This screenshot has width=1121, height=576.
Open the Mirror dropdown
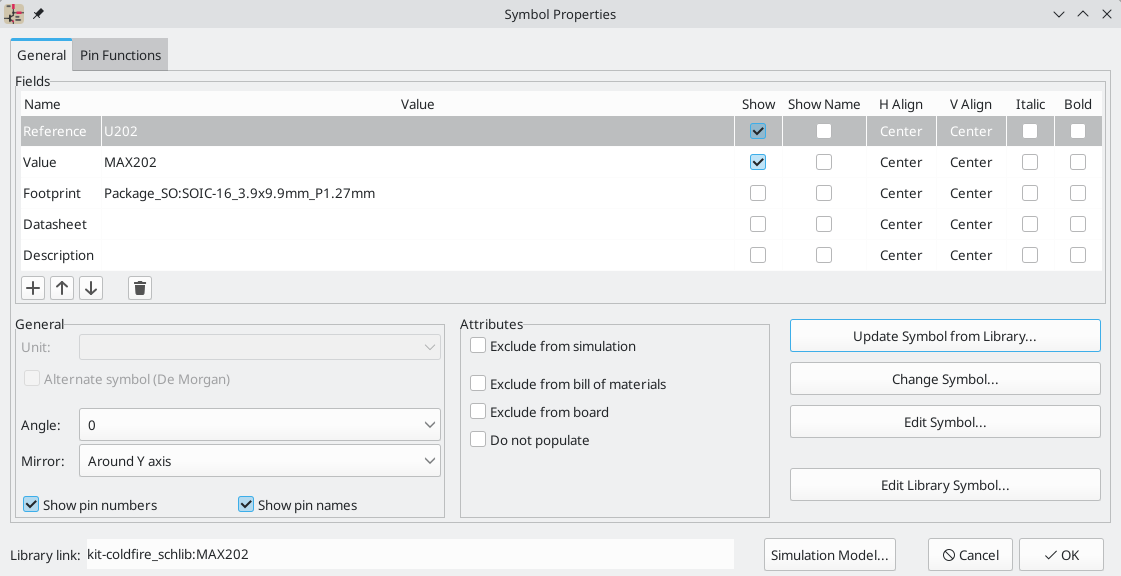tap(428, 460)
